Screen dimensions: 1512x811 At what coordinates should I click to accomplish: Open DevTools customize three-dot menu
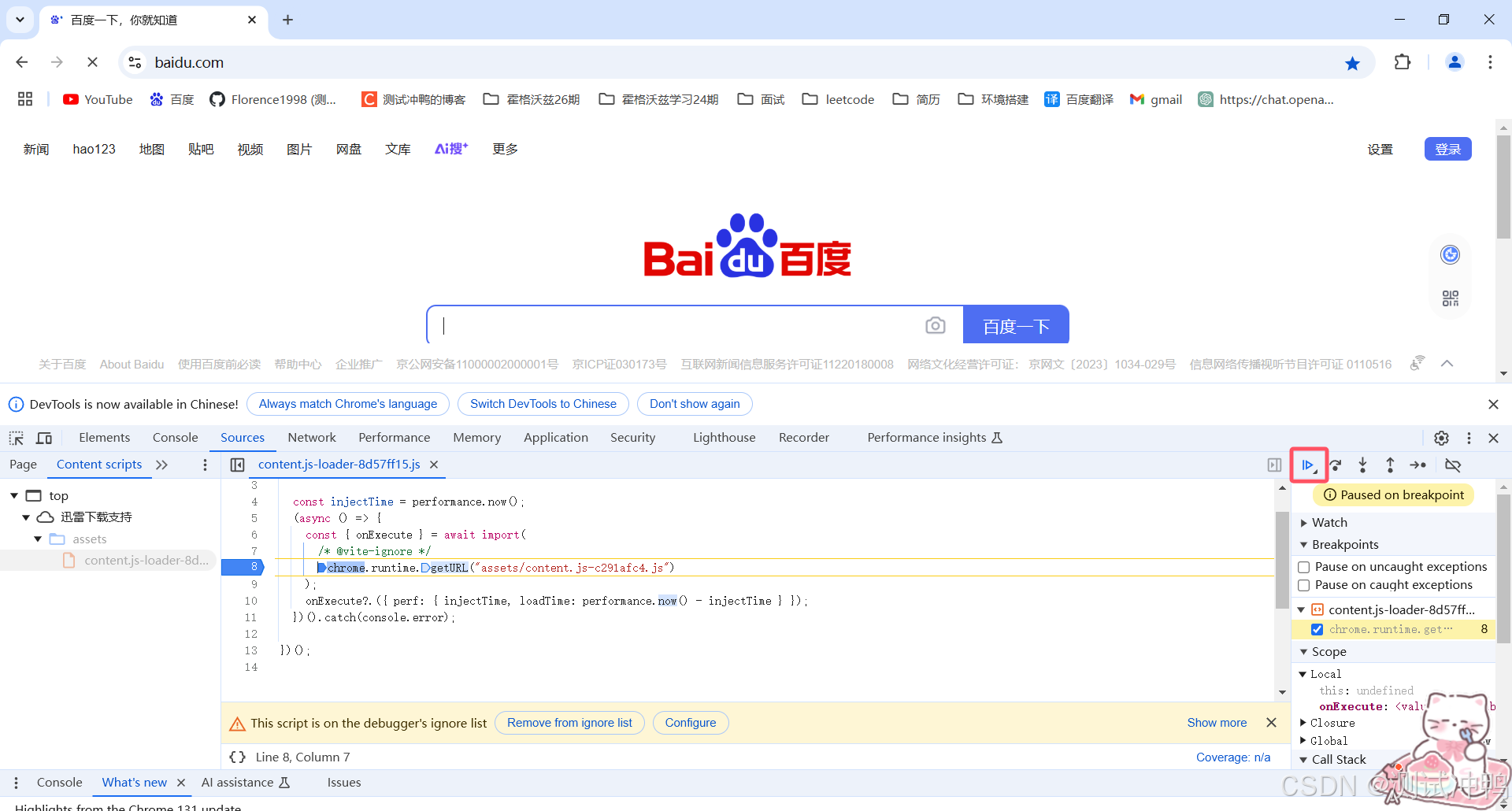1469,438
